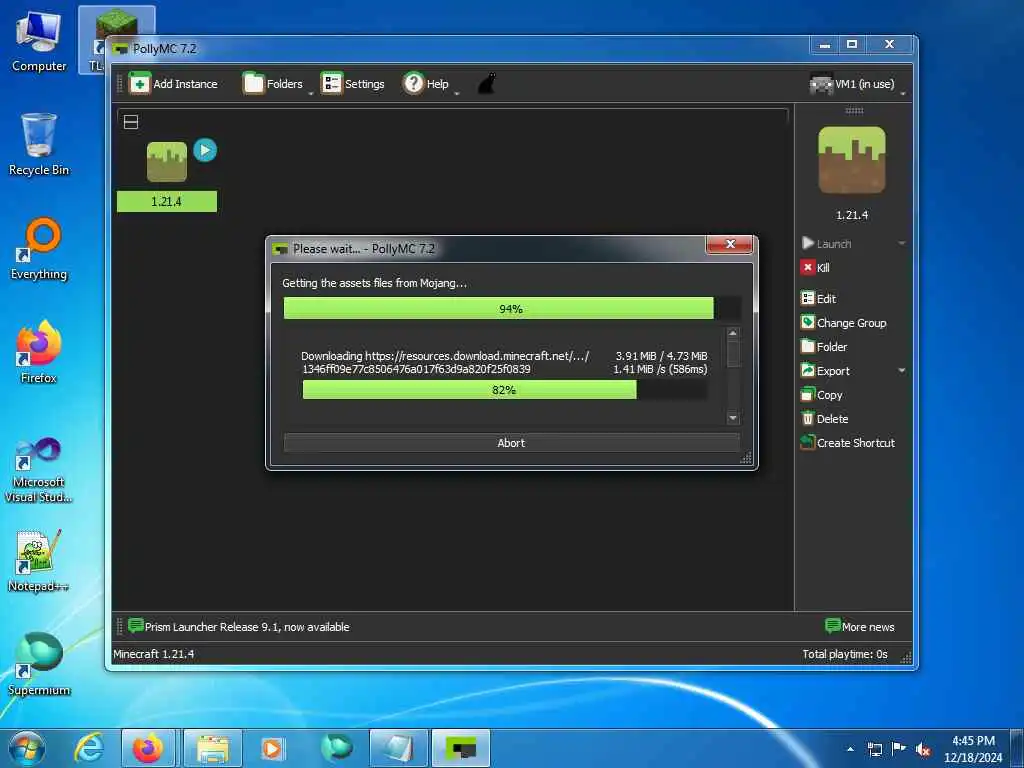Open instance Folder from sidebar
Viewport: 1024px width, 768px height.
point(824,347)
